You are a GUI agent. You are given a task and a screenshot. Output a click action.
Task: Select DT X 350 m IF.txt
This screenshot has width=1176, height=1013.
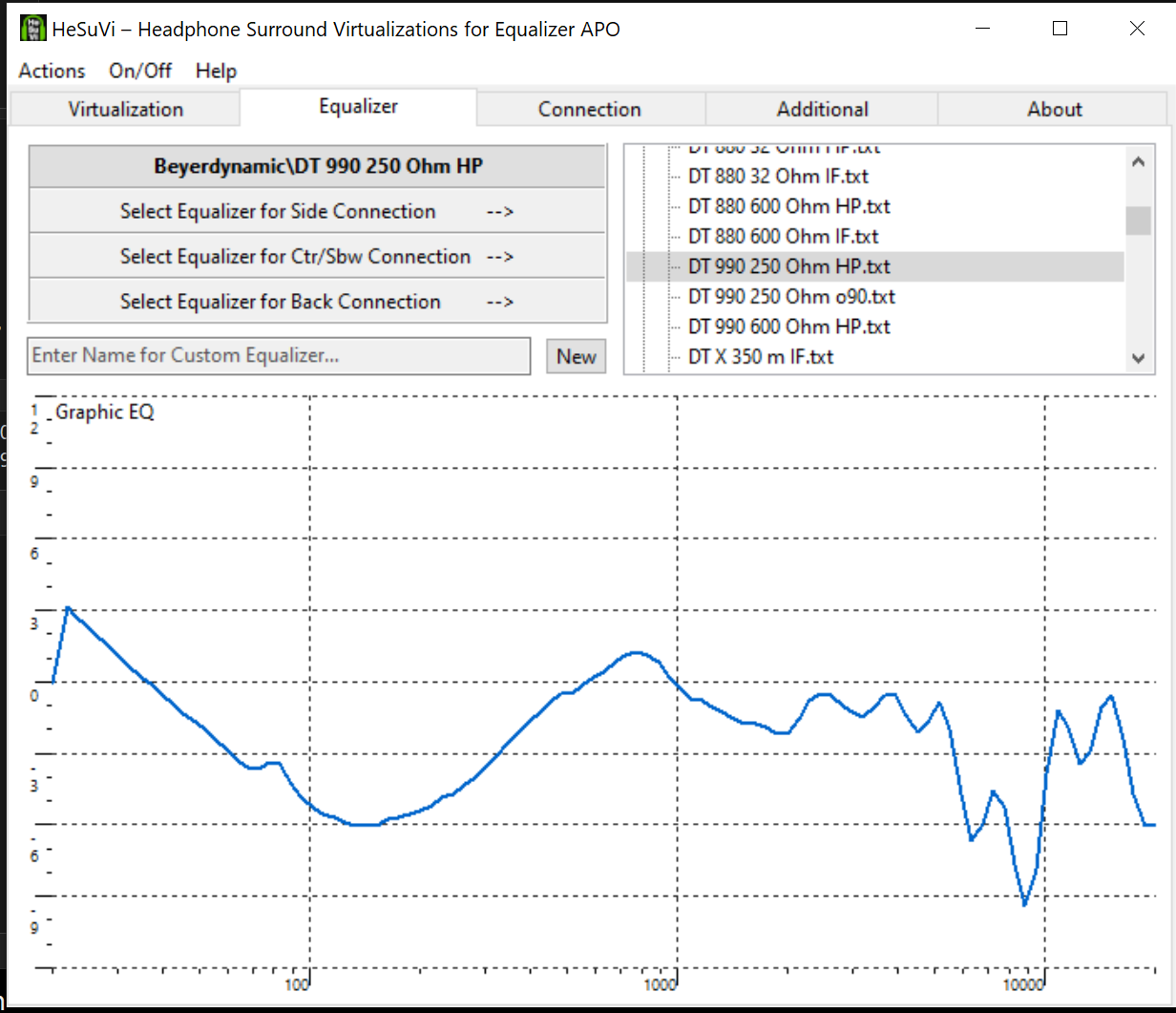pyautogui.click(x=760, y=356)
